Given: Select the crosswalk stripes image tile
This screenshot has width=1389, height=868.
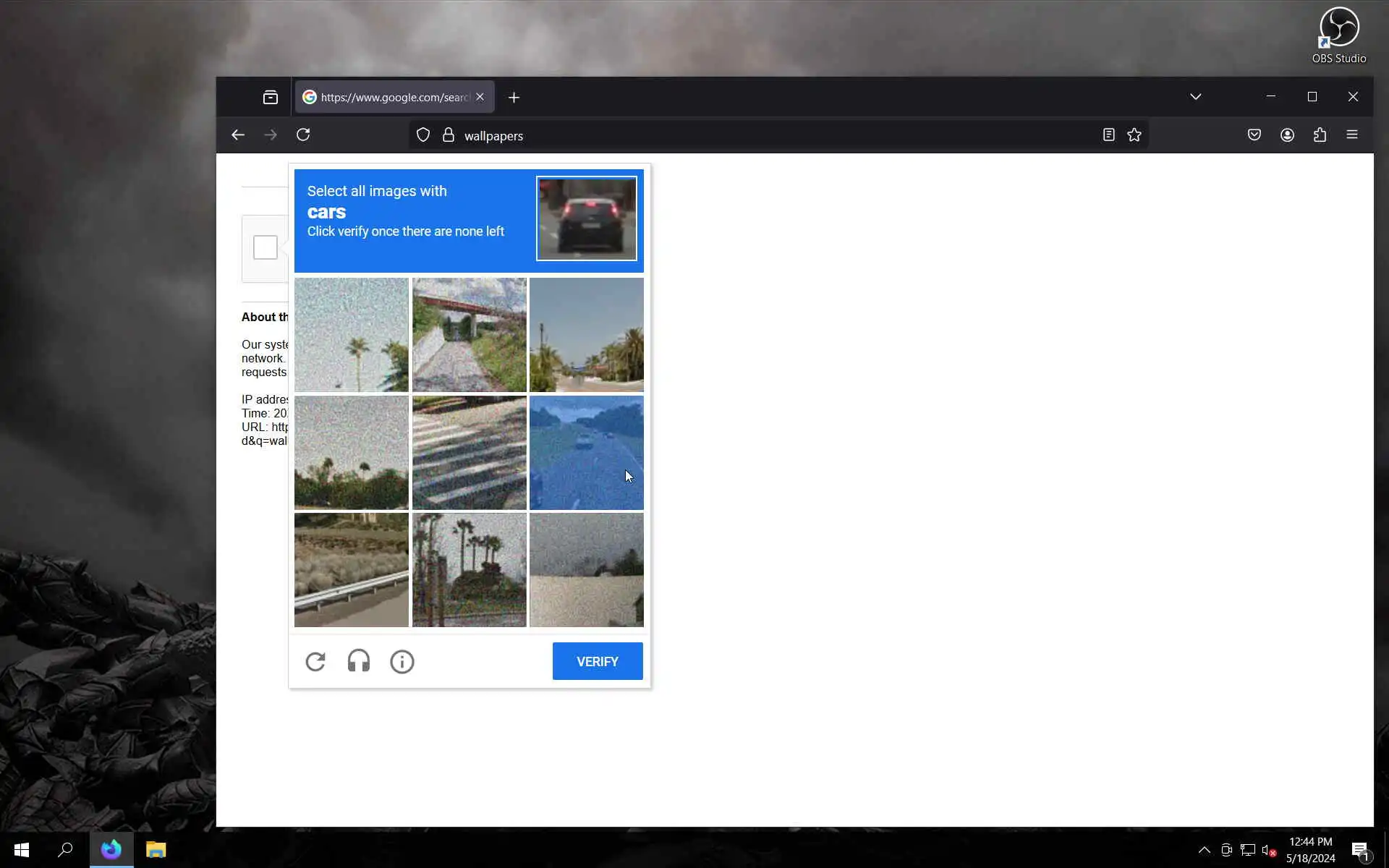Looking at the screenshot, I should [469, 452].
